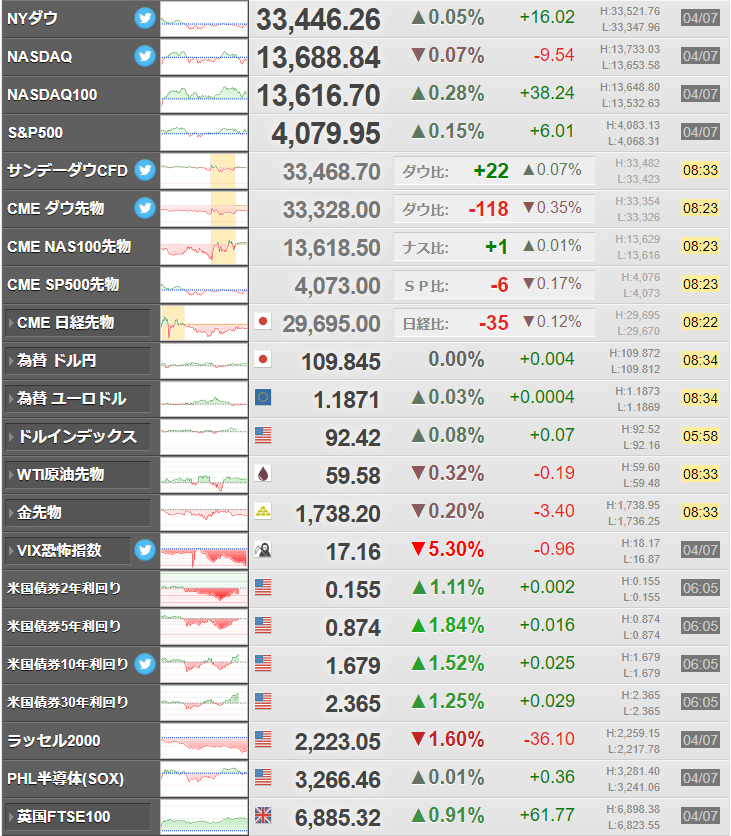Click the Twitter icon for VIX恐怖指数
731x836 pixels.
pyautogui.click(x=144, y=550)
